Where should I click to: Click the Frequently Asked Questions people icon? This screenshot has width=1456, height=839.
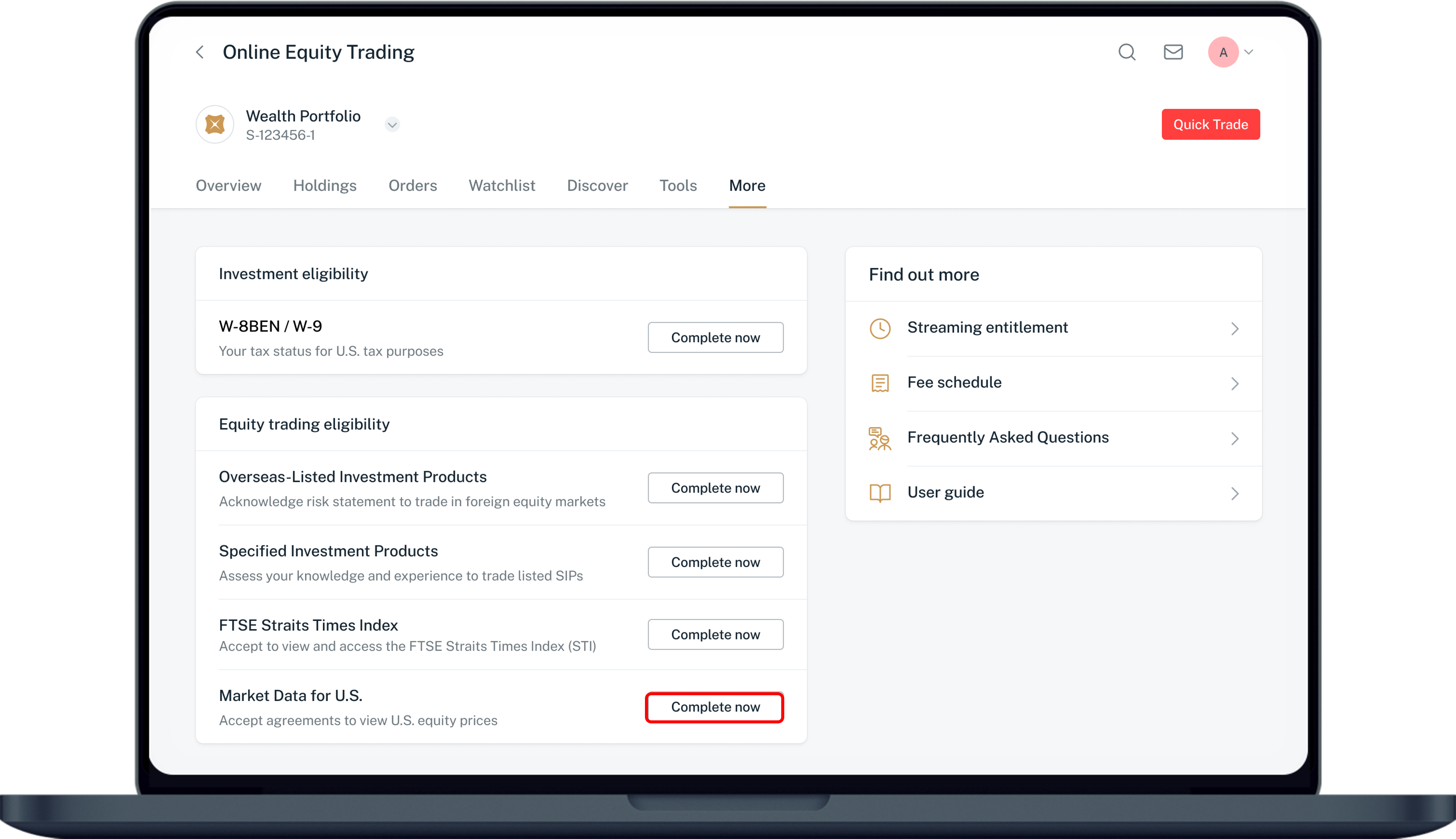879,439
